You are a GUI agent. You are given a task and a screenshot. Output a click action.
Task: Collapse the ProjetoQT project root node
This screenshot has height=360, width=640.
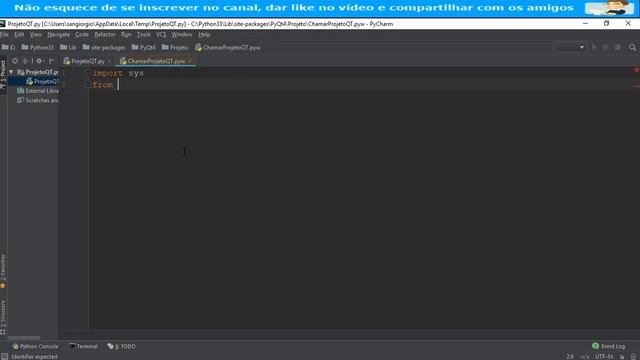click(11, 72)
